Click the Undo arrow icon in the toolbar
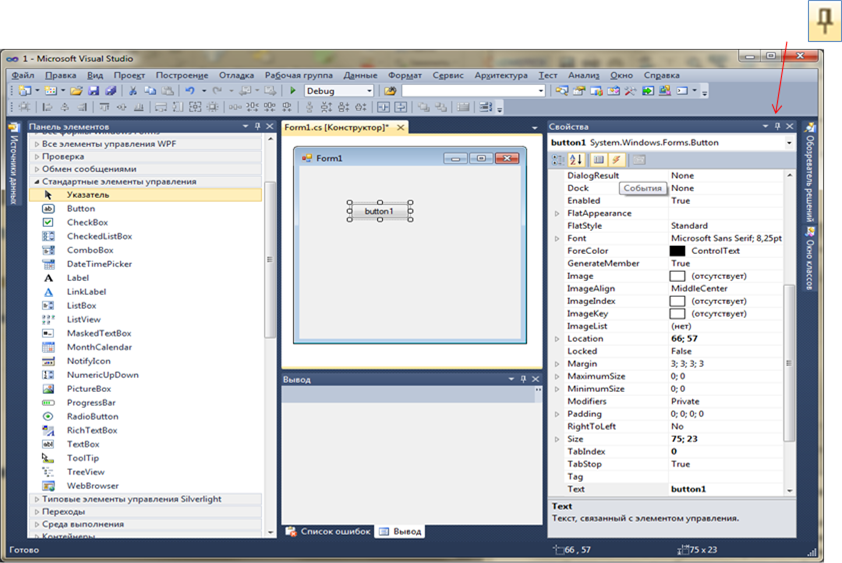This screenshot has height=563, width=842. coord(188,91)
